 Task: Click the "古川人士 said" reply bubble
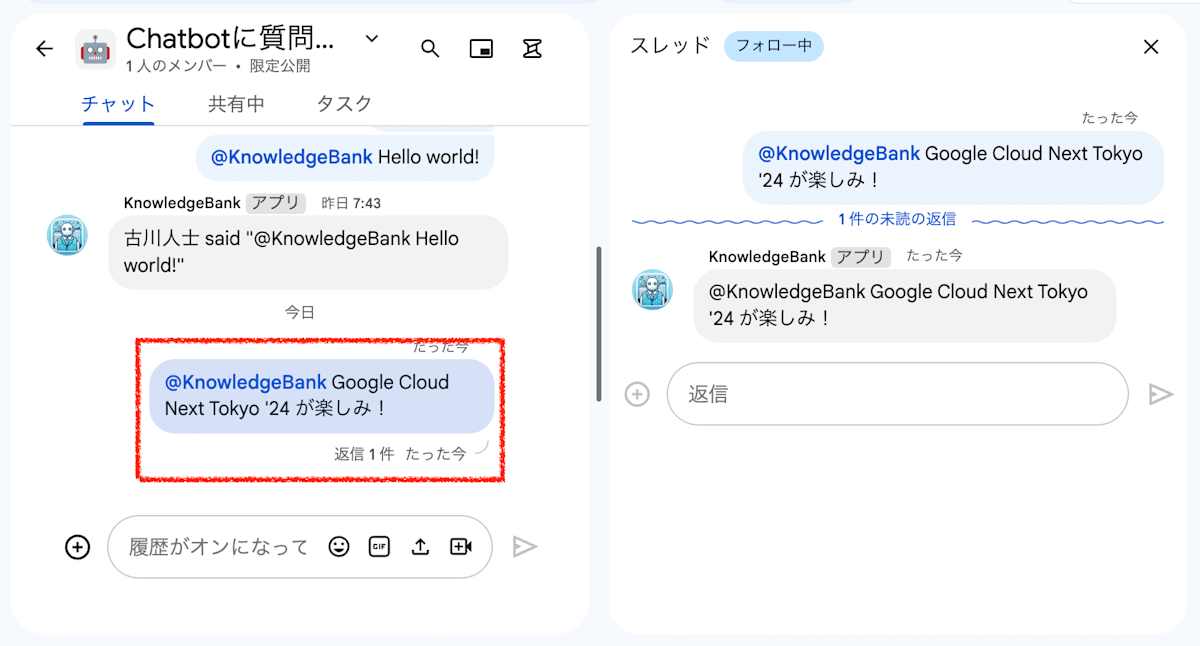pos(308,252)
